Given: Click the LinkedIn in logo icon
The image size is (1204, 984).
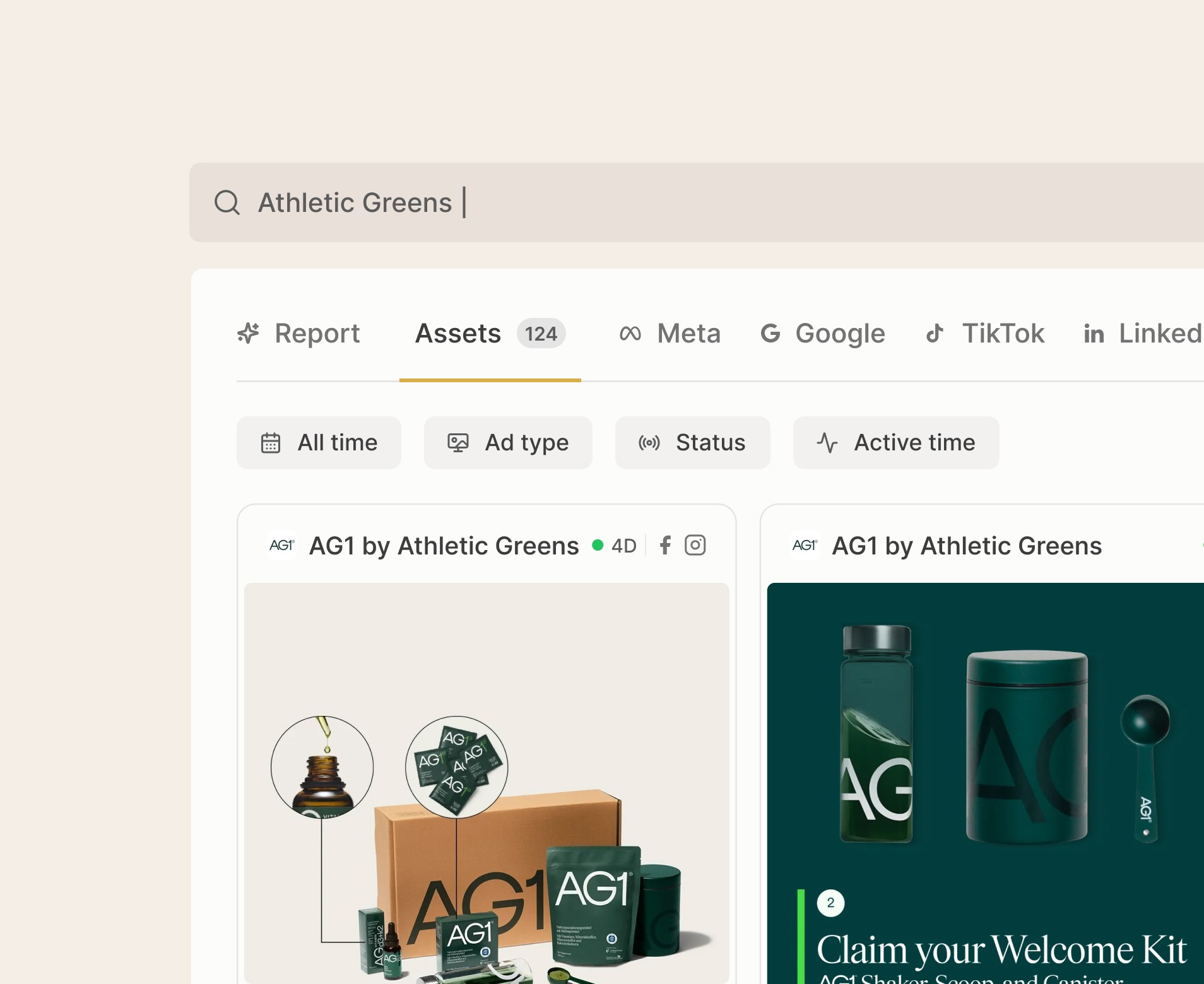Looking at the screenshot, I should [1094, 334].
